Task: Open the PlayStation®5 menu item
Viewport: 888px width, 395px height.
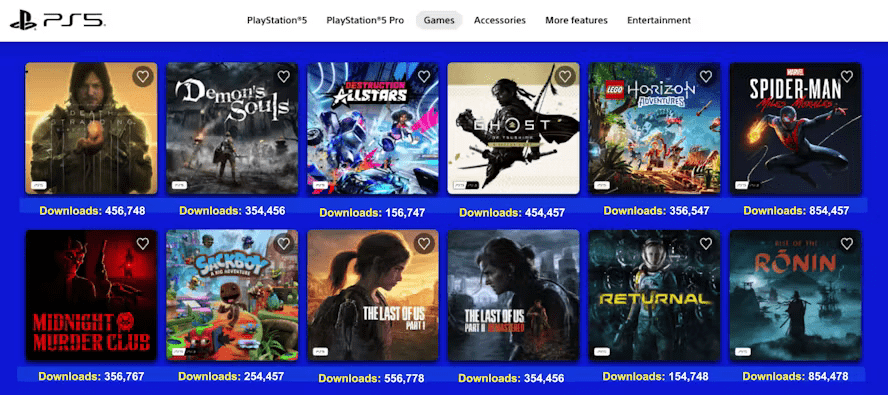Action: pos(277,20)
